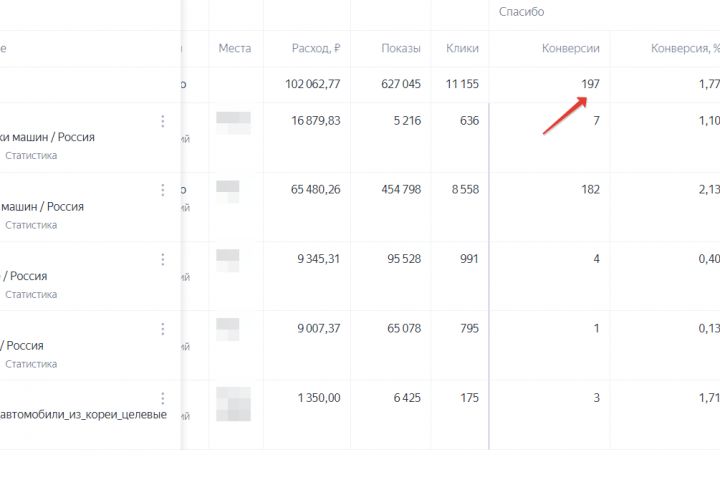Sort by the Показы column header
Screen dimensions: 720x480
(x=400, y=48)
